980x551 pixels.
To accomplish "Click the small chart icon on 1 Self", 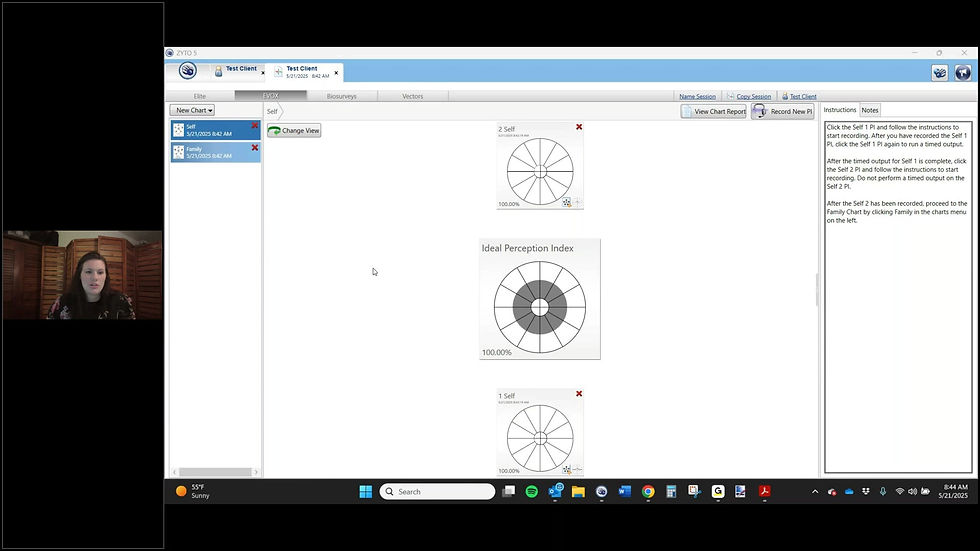I will [x=567, y=469].
